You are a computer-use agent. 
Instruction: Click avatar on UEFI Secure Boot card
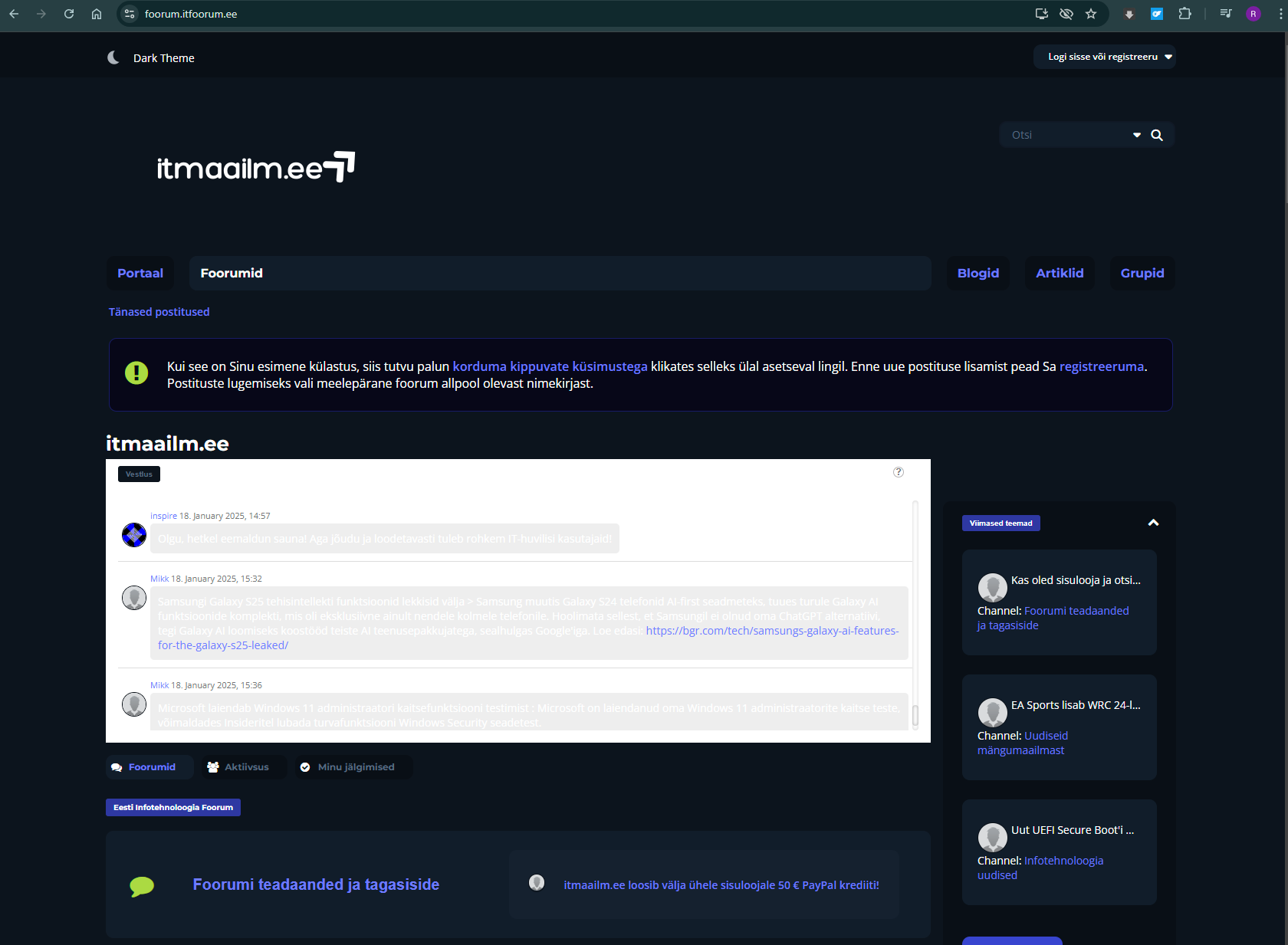click(x=993, y=838)
